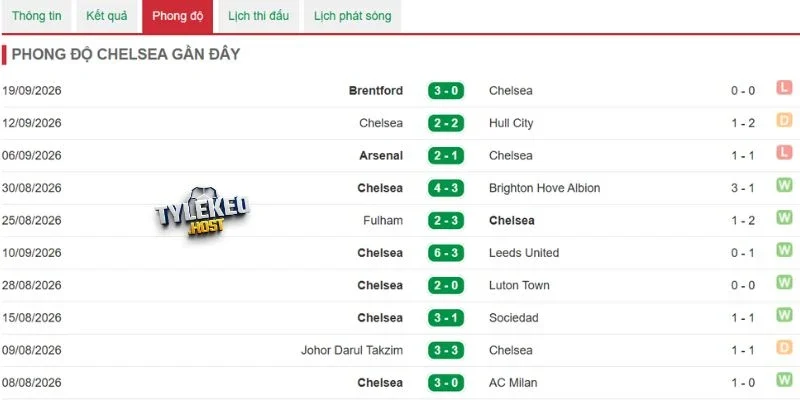Open the Sociedad team link

514,318
